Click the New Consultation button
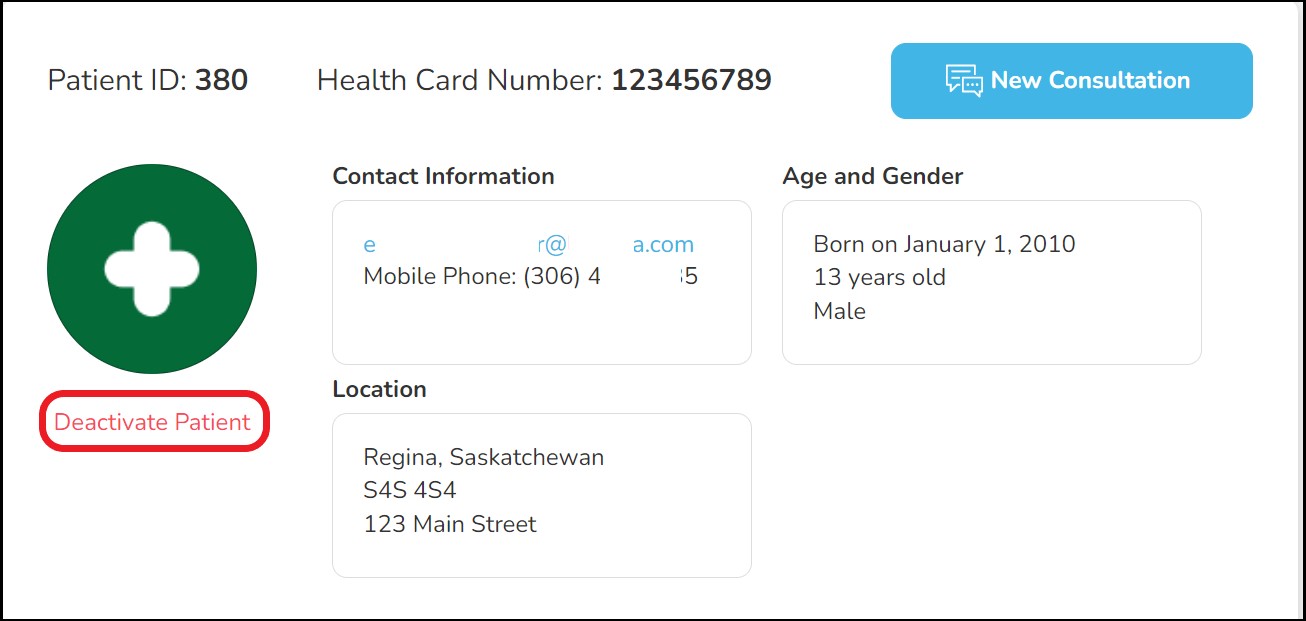 pyautogui.click(x=1071, y=81)
